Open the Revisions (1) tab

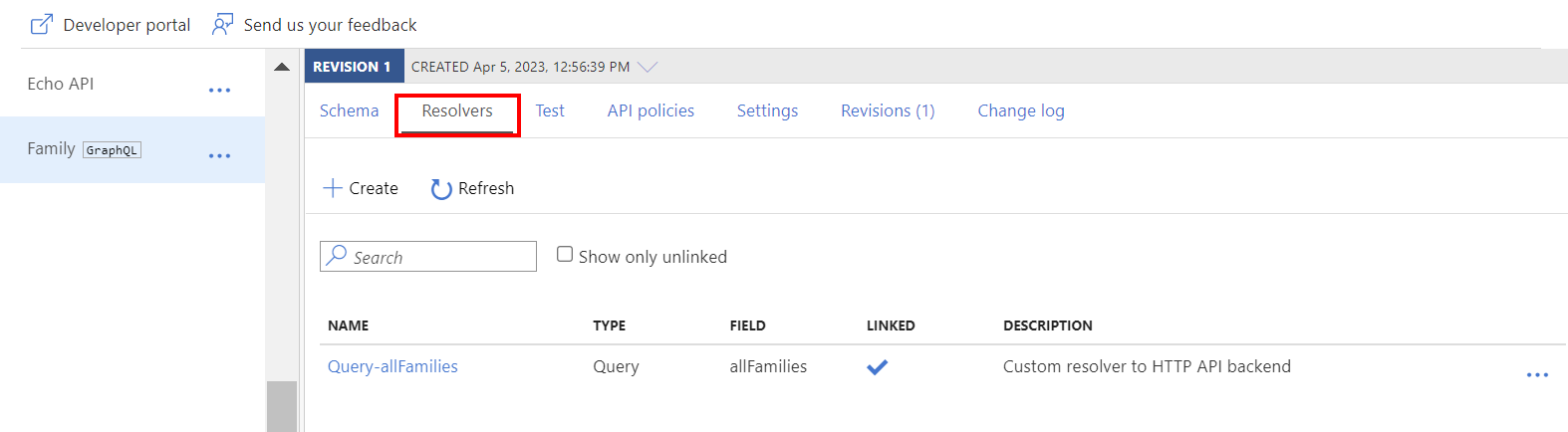pos(888,110)
